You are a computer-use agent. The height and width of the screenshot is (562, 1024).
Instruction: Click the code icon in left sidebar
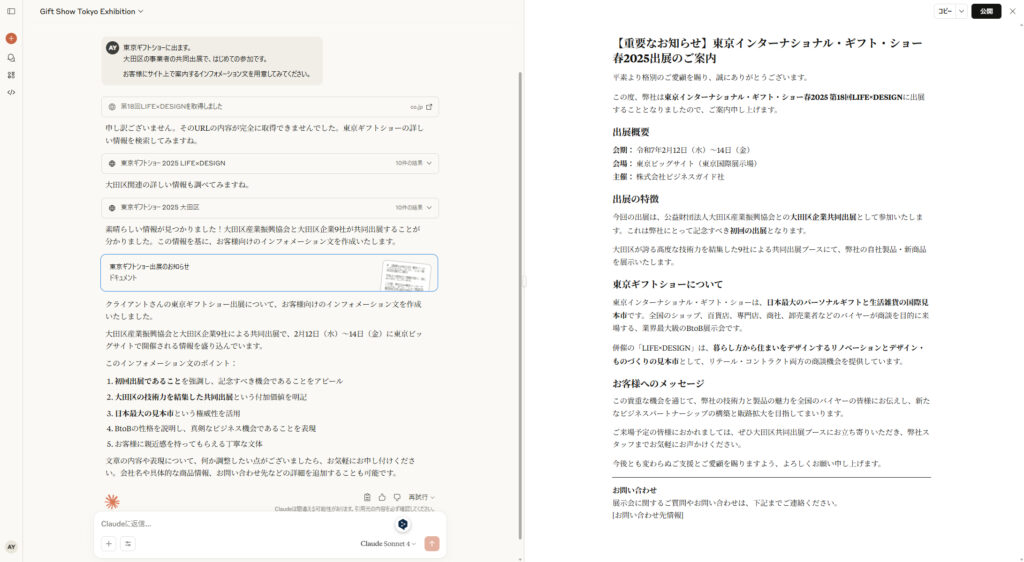(11, 92)
